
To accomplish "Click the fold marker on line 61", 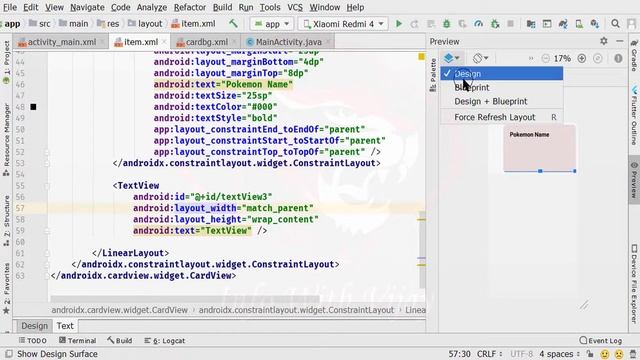I will (47, 253).
